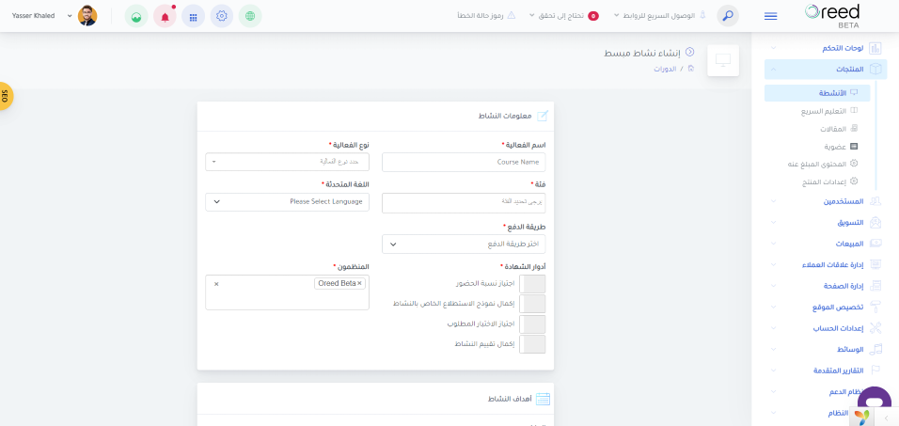Open the نوع الفعالية dropdown
The height and width of the screenshot is (426, 899).
(287, 162)
